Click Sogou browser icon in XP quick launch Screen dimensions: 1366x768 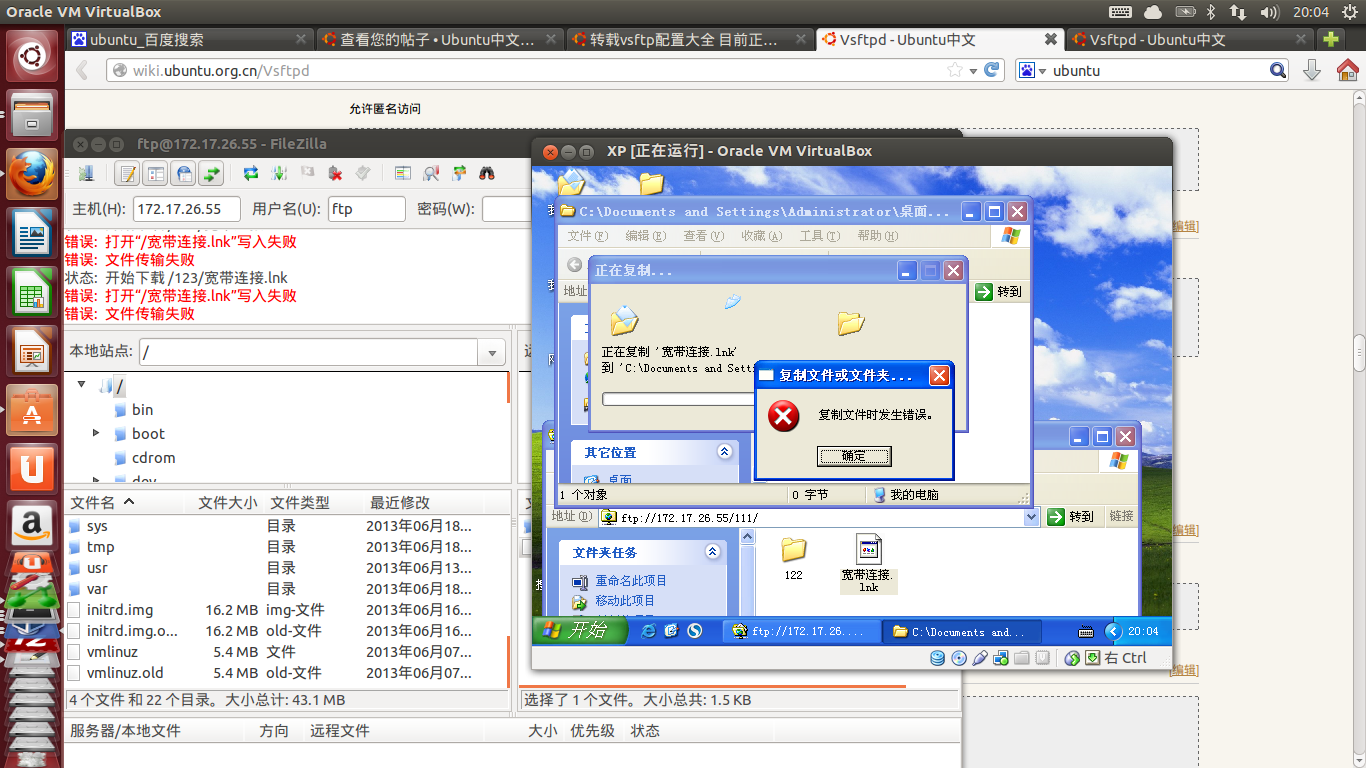tap(694, 631)
